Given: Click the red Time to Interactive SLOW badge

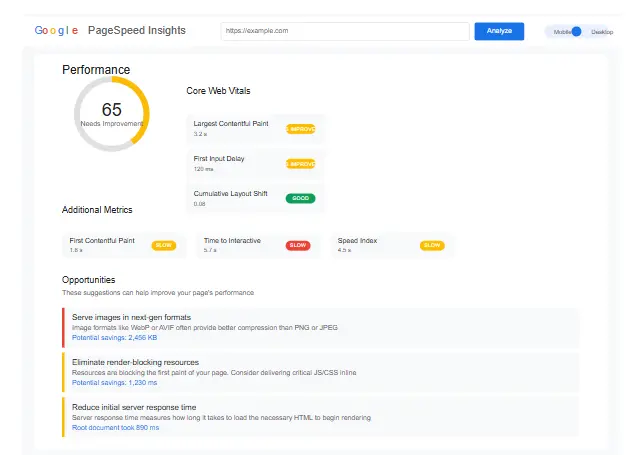Looking at the screenshot, I should point(298,245).
